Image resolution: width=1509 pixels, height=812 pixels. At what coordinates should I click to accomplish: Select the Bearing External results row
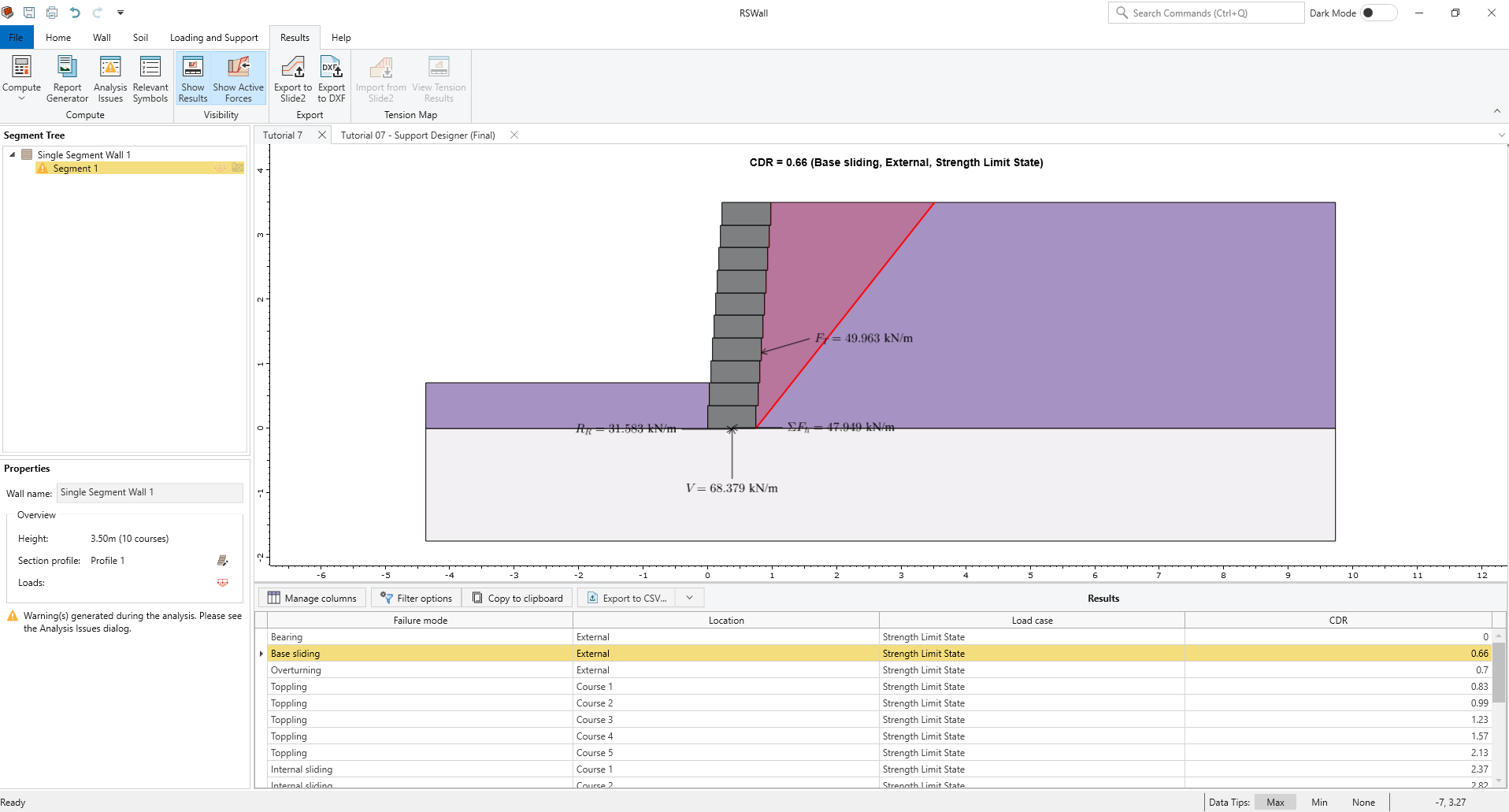(x=880, y=637)
